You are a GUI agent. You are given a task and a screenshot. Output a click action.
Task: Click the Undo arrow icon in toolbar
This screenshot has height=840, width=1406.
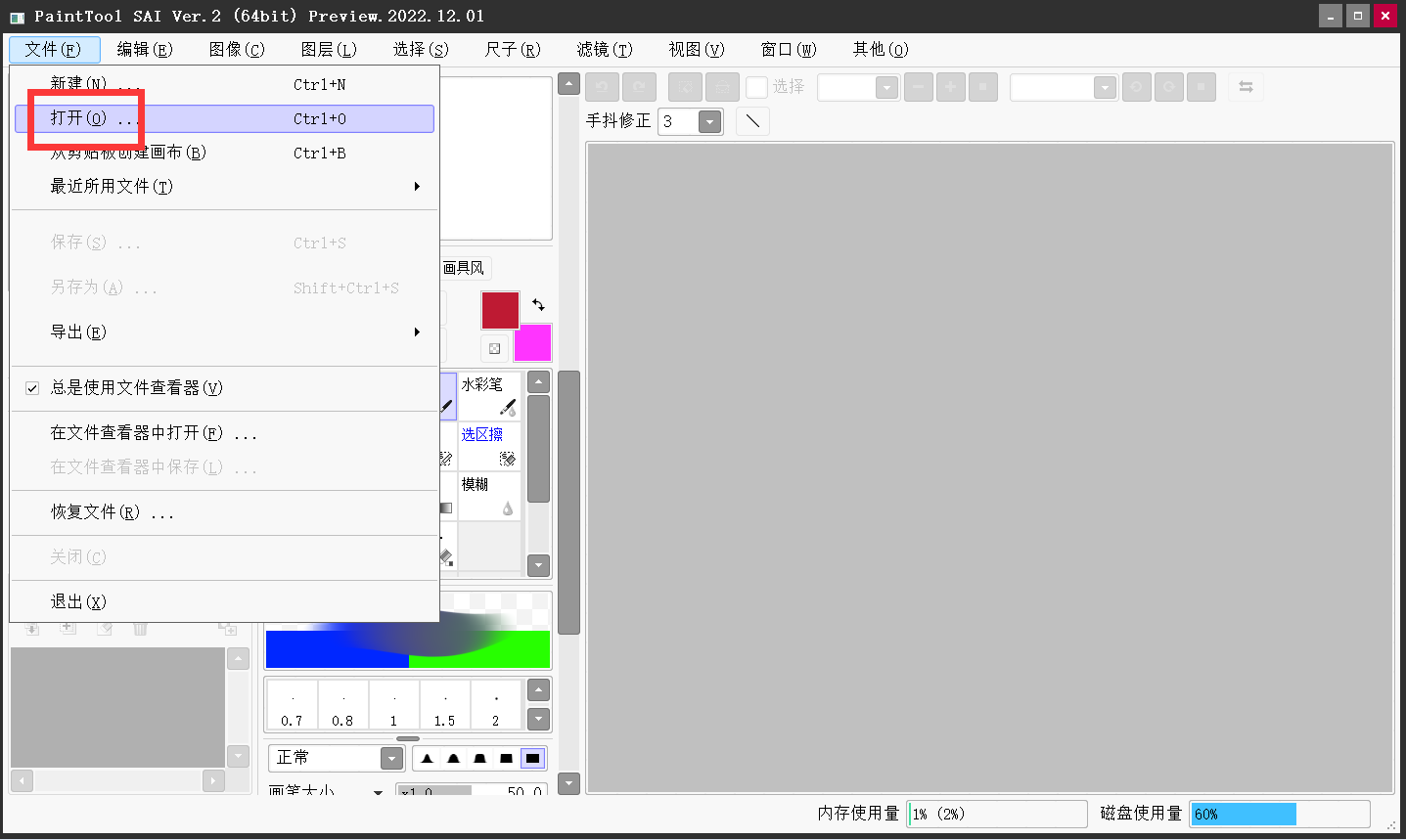click(602, 87)
